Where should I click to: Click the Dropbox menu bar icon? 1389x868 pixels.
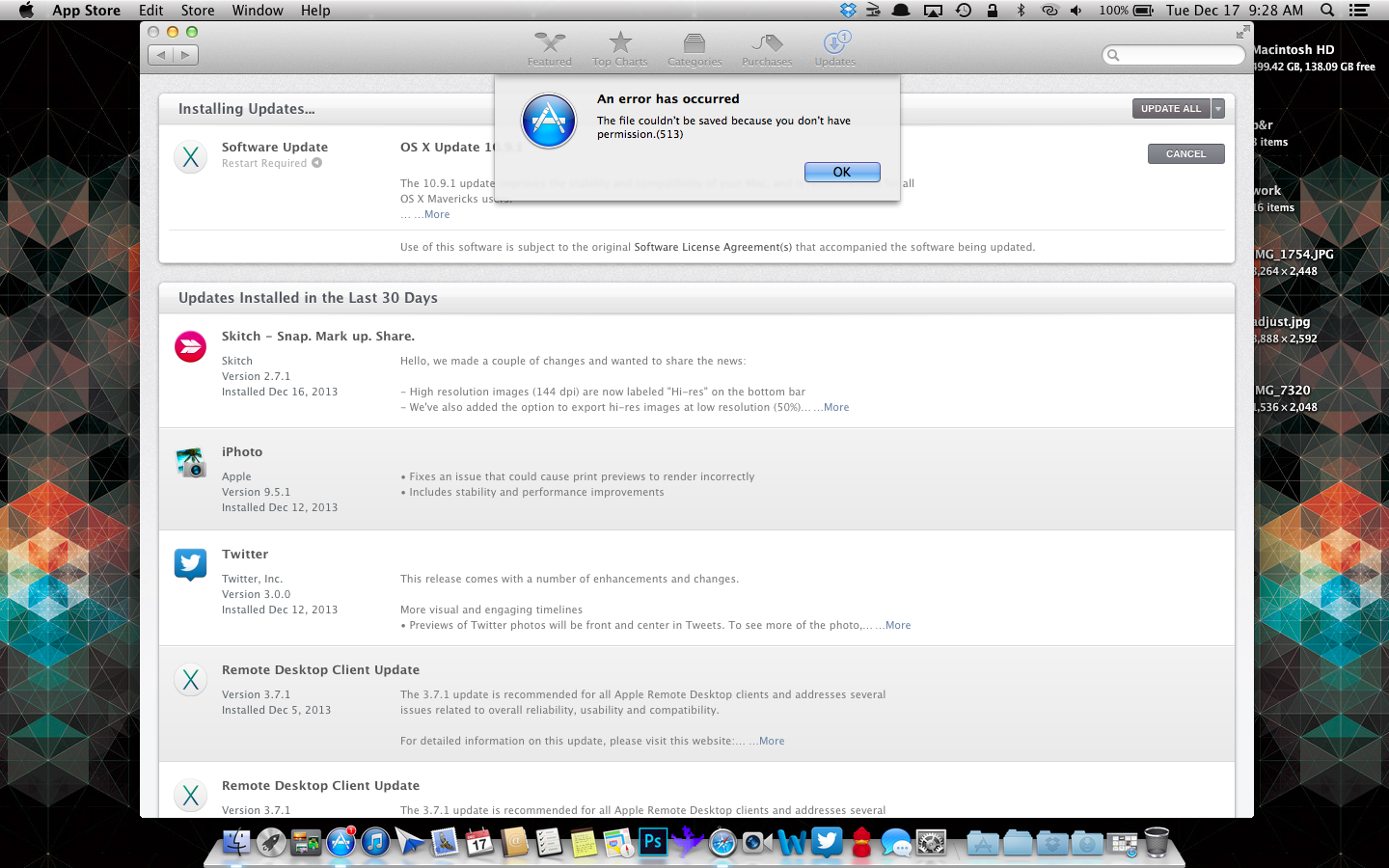pos(848,10)
